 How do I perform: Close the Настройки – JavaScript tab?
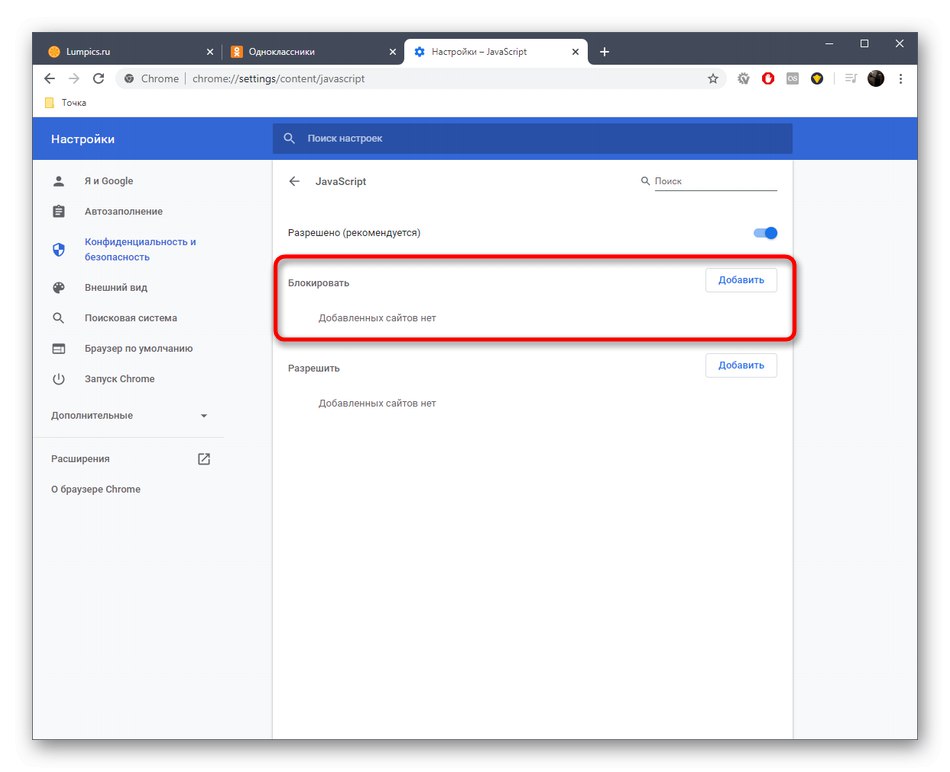click(576, 52)
